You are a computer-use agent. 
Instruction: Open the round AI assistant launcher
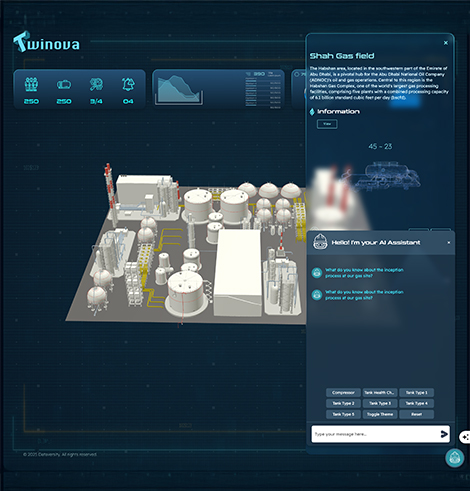pos(455,457)
